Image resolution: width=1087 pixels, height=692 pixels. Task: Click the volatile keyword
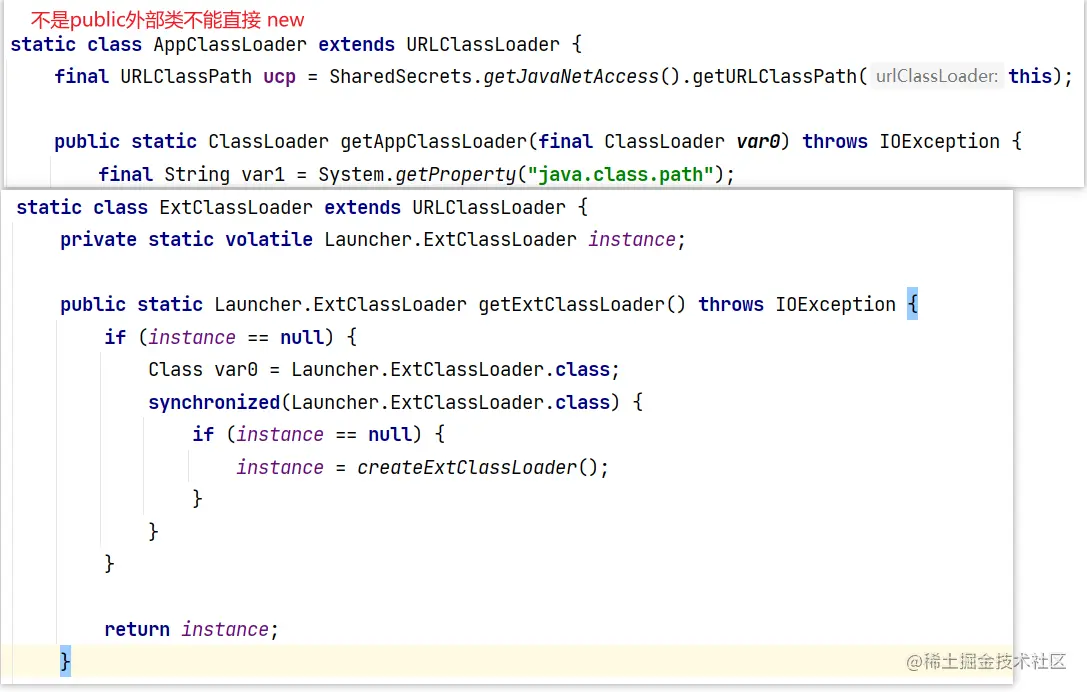(x=269, y=239)
